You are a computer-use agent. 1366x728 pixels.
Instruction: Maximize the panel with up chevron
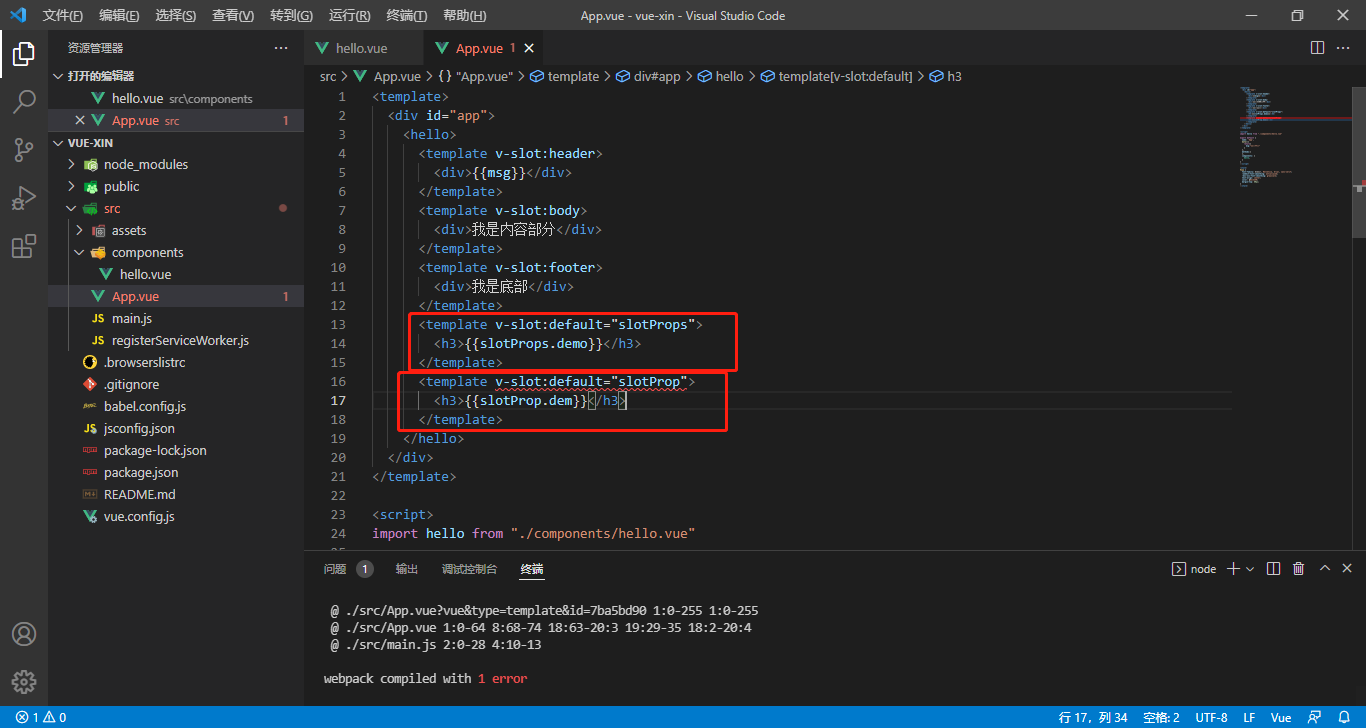[x=1324, y=568]
